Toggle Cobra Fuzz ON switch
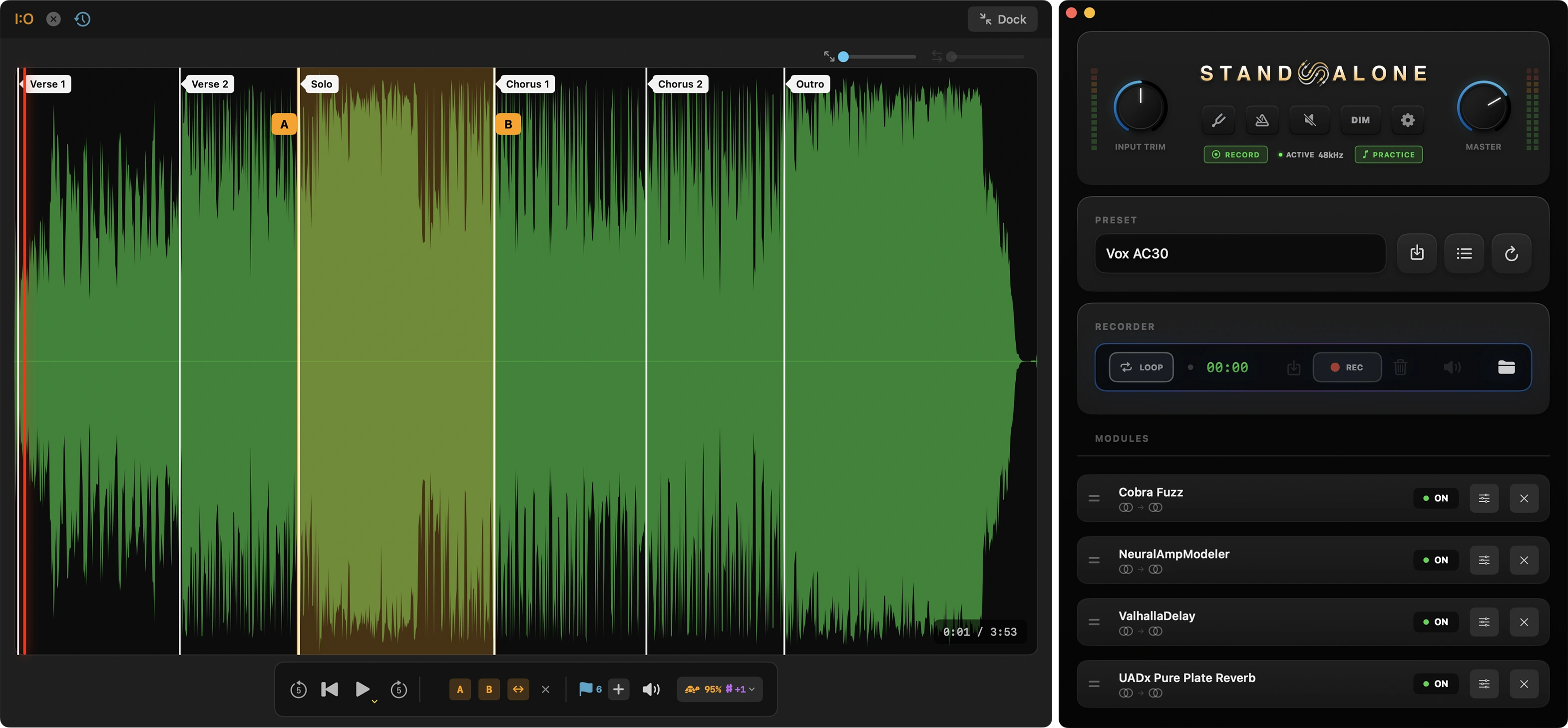This screenshot has height=728, width=1568. click(1435, 498)
